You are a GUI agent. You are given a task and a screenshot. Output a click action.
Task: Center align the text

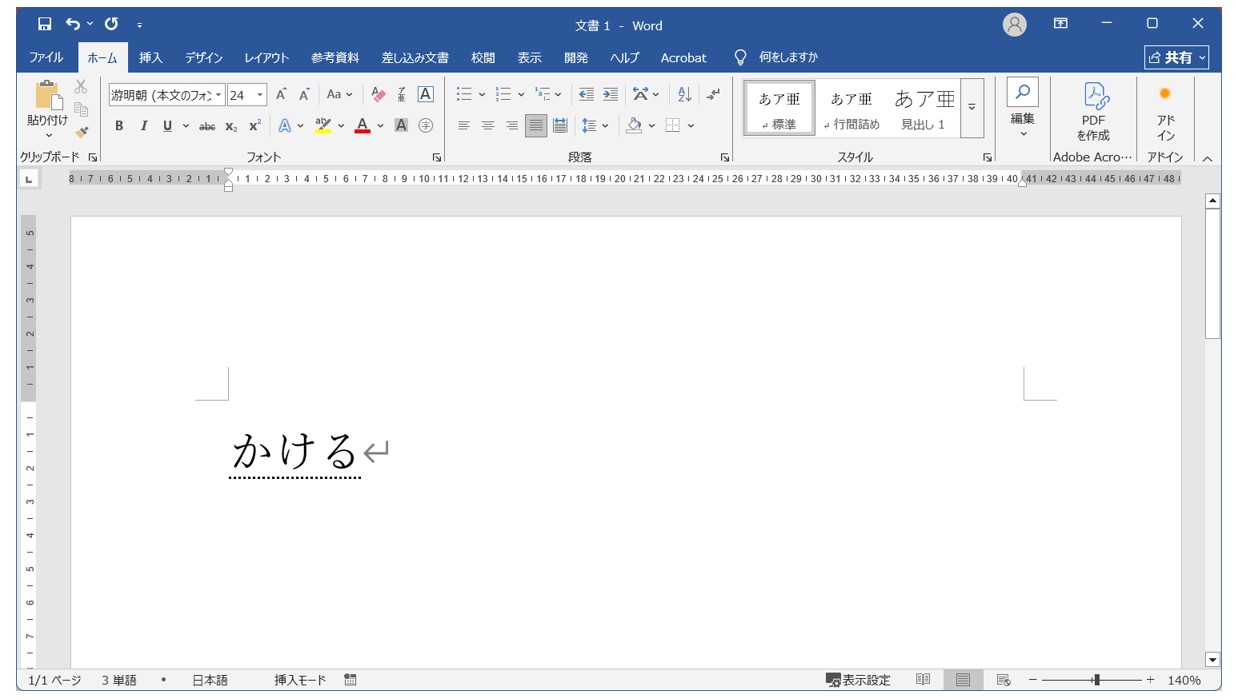(488, 126)
